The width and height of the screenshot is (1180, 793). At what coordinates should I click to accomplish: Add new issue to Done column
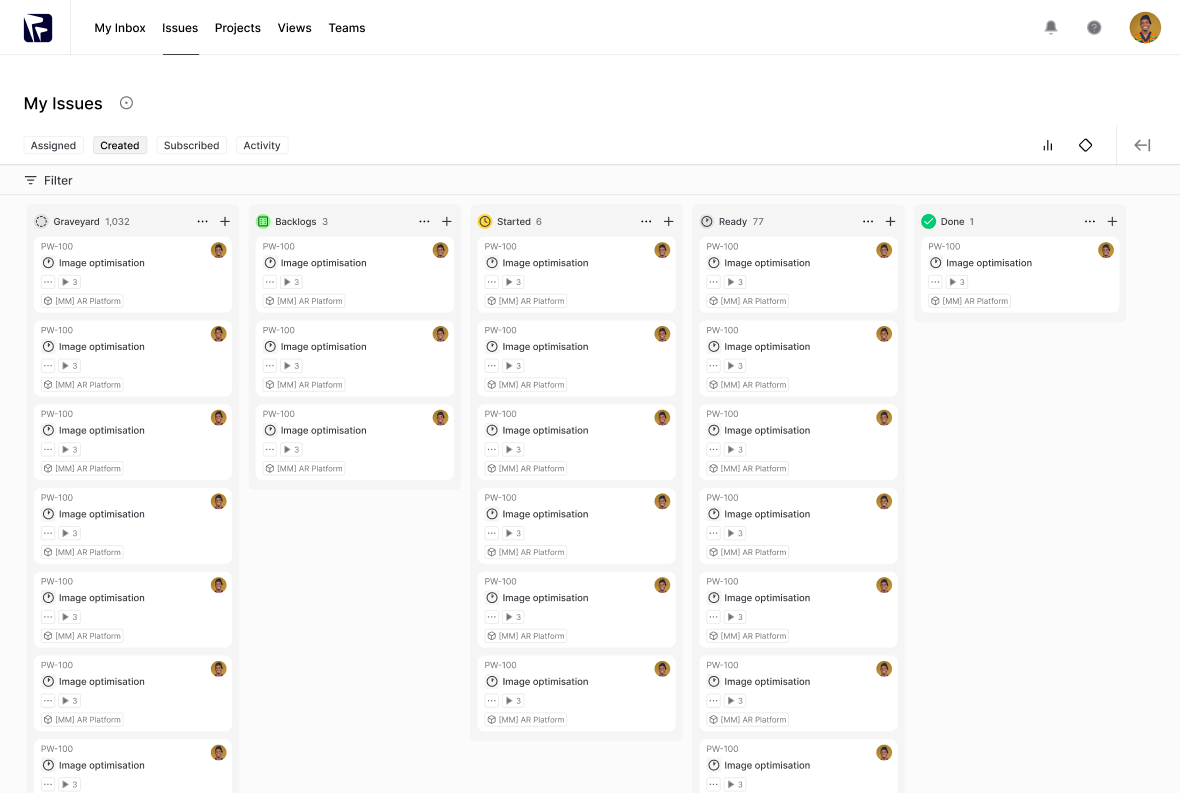pyautogui.click(x=1112, y=222)
